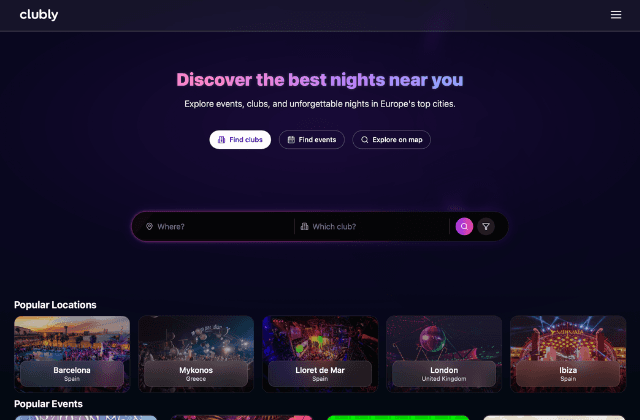Switch to the Find events tab
The image size is (640, 420).
pyautogui.click(x=312, y=140)
